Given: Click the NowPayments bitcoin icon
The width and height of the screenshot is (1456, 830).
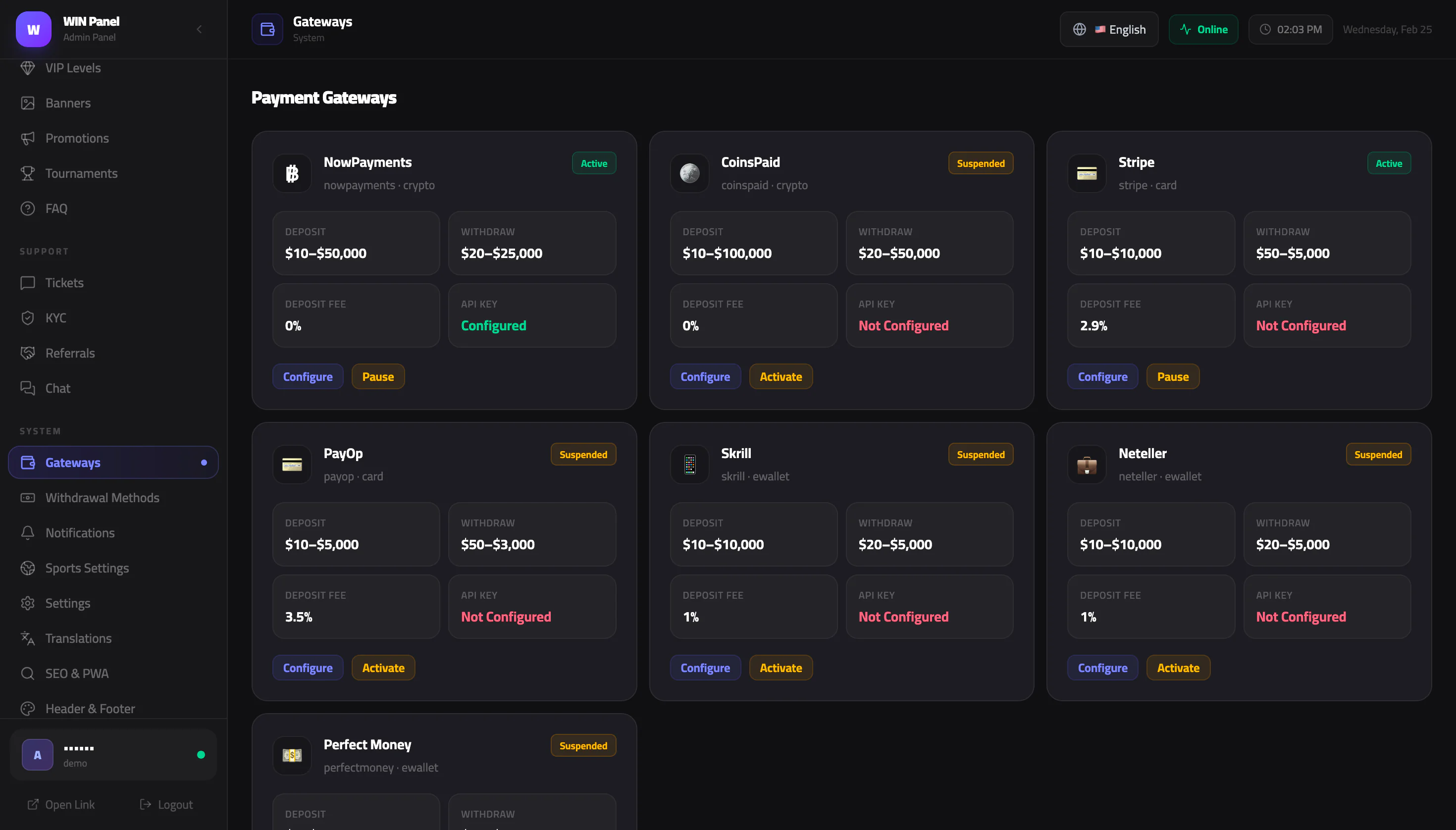Looking at the screenshot, I should click(x=292, y=173).
